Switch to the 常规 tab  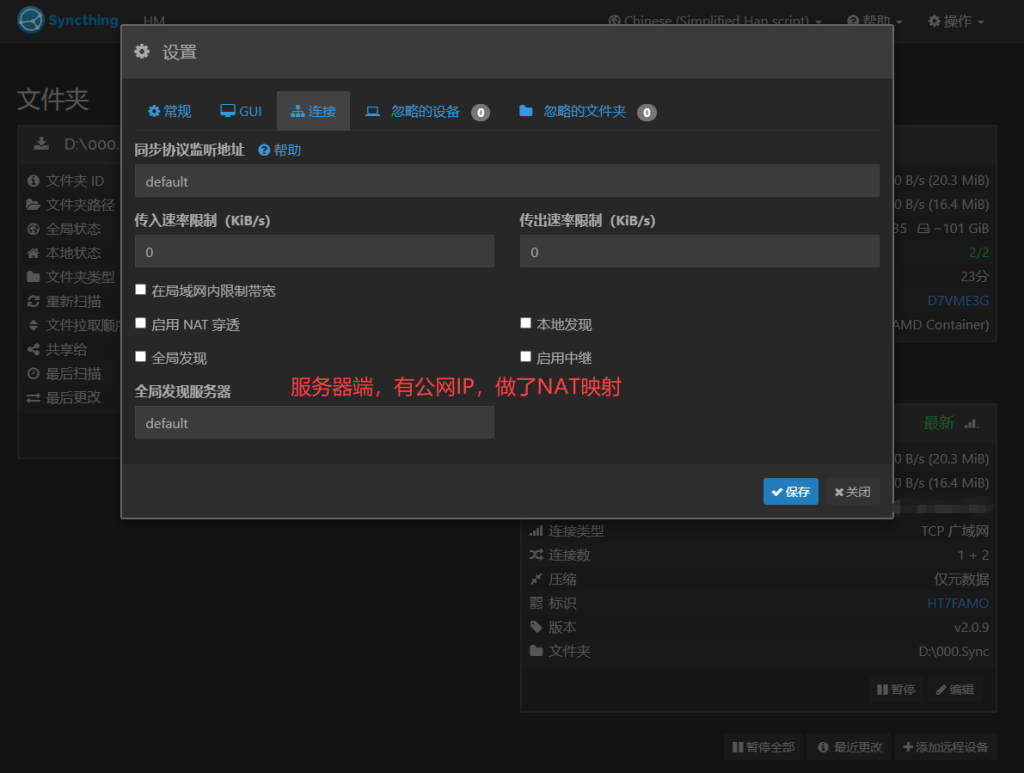click(x=169, y=111)
